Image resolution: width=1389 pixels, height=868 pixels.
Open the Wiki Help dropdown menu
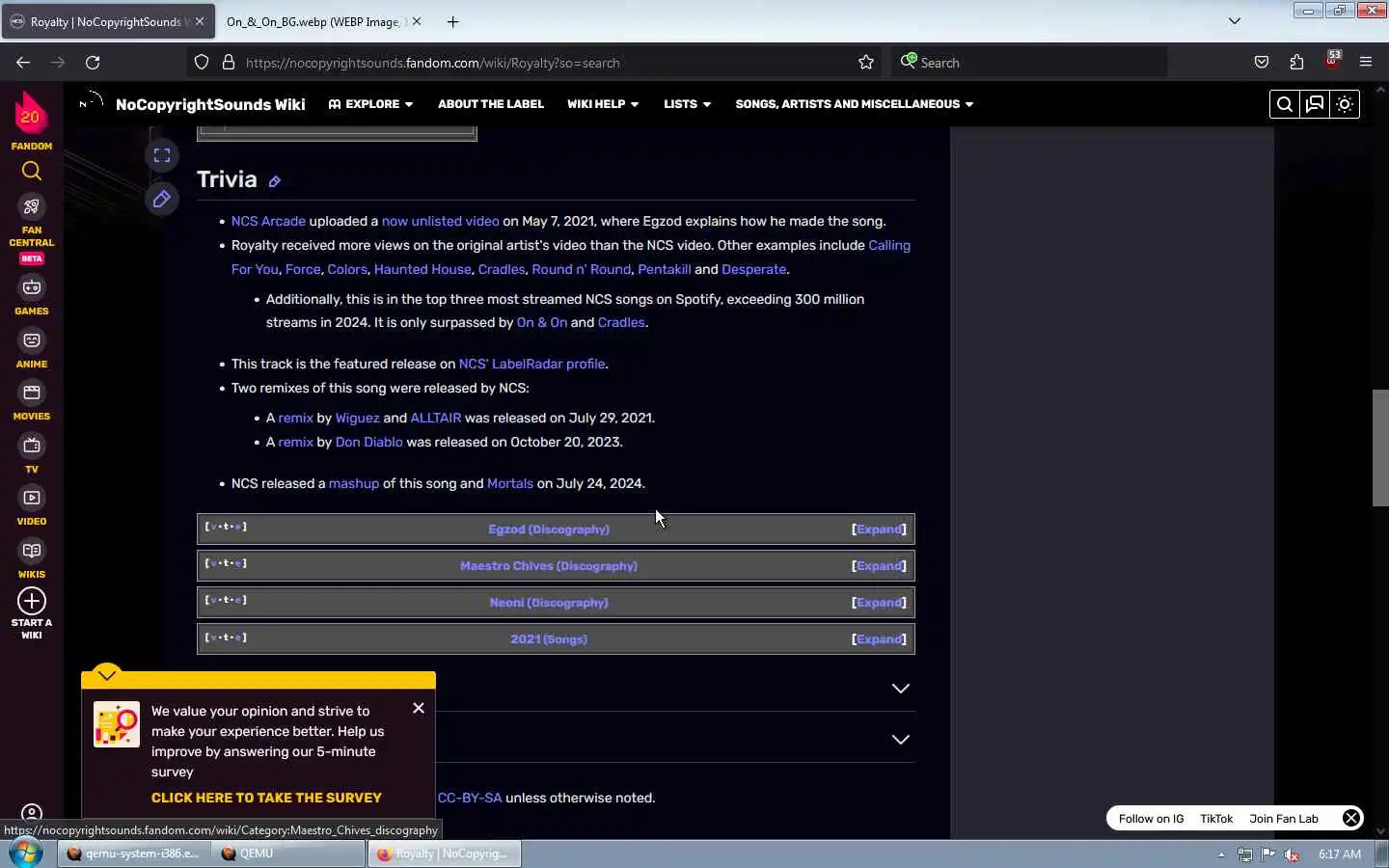[x=603, y=104]
